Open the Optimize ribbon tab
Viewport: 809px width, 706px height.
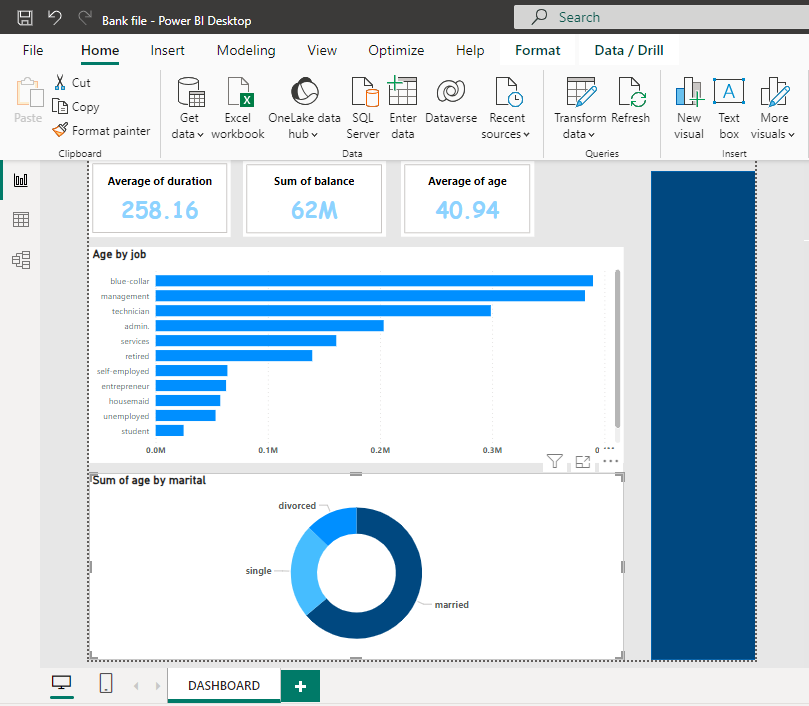[x=396, y=50]
